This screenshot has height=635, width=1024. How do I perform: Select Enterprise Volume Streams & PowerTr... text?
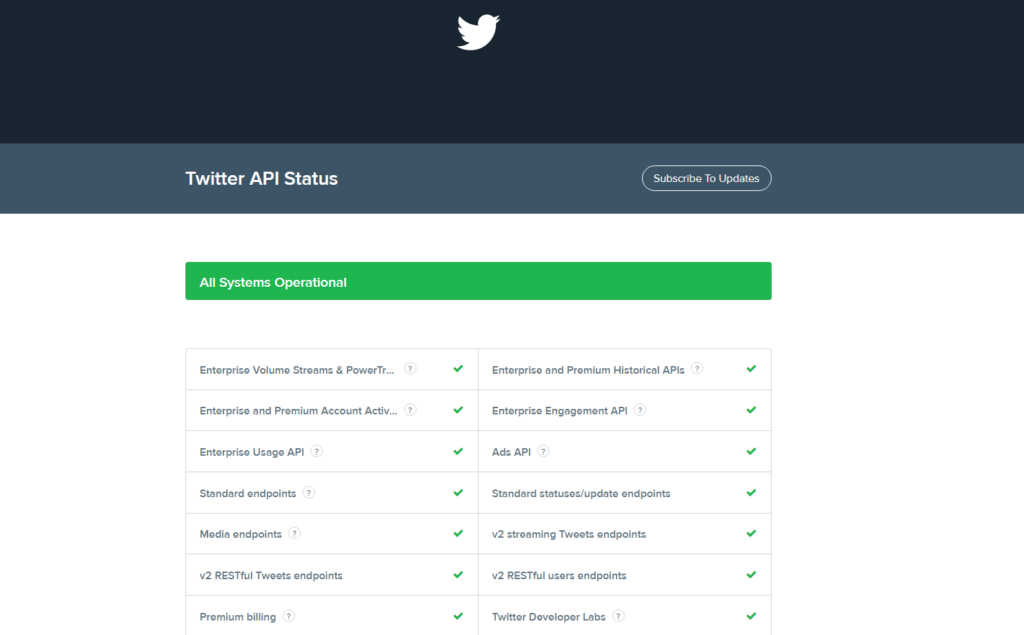coord(296,370)
